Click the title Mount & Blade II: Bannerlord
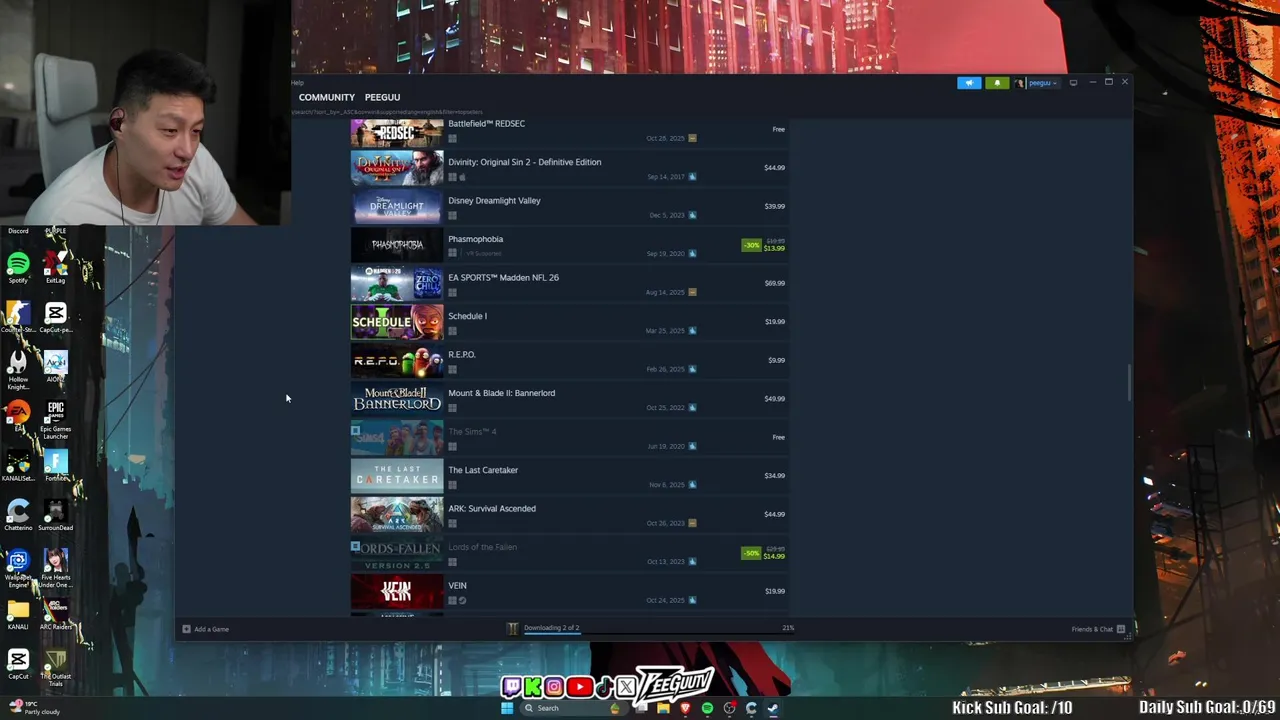Image resolution: width=1280 pixels, height=720 pixels. [x=501, y=393]
